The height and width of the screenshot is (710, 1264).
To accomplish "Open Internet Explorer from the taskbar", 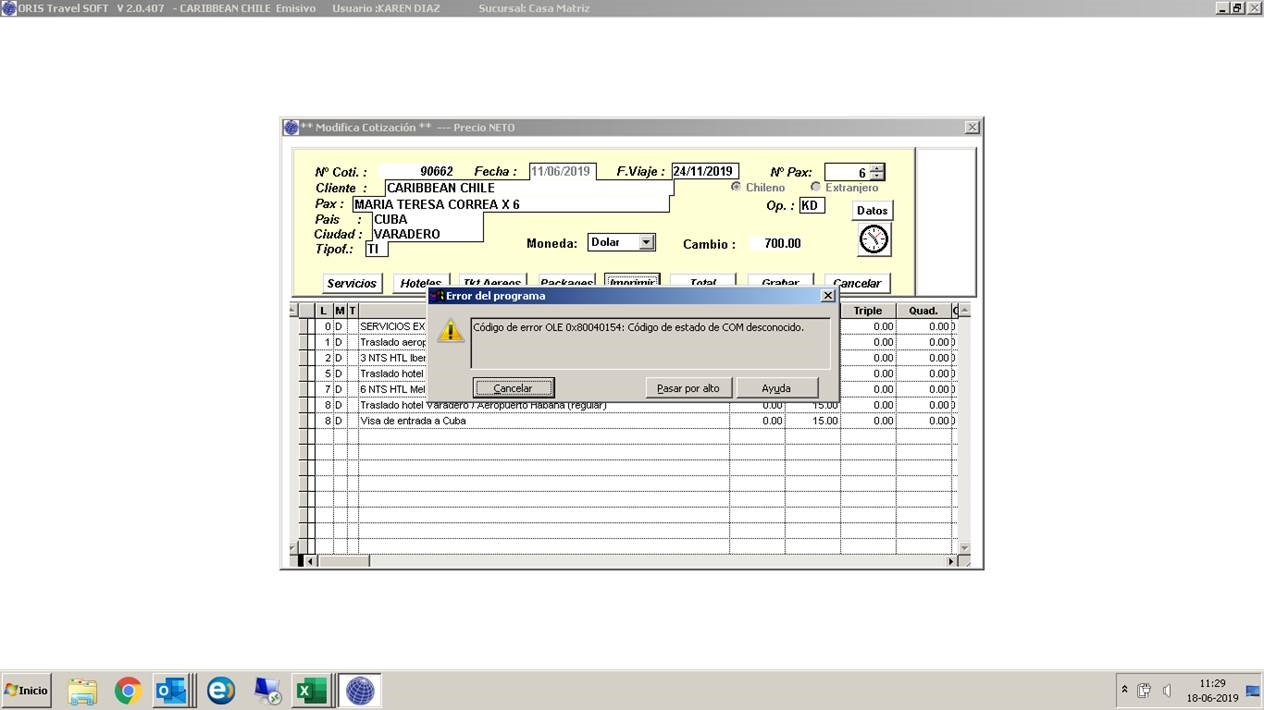I will coord(221,690).
